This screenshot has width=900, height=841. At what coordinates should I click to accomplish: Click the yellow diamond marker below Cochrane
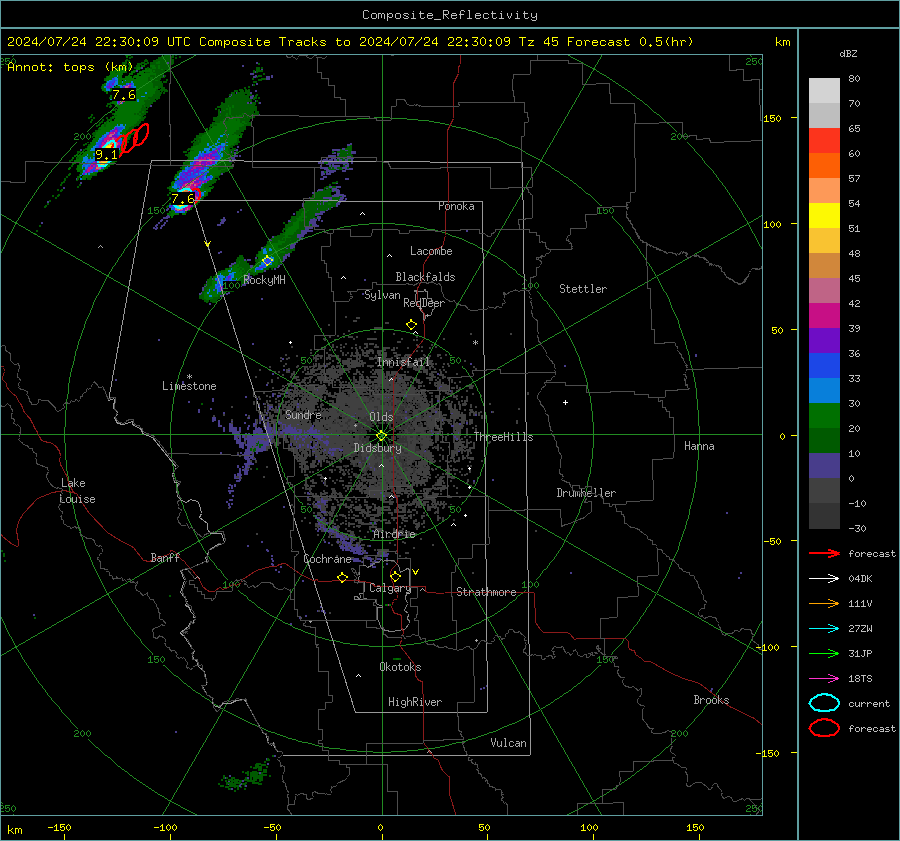(x=343, y=578)
